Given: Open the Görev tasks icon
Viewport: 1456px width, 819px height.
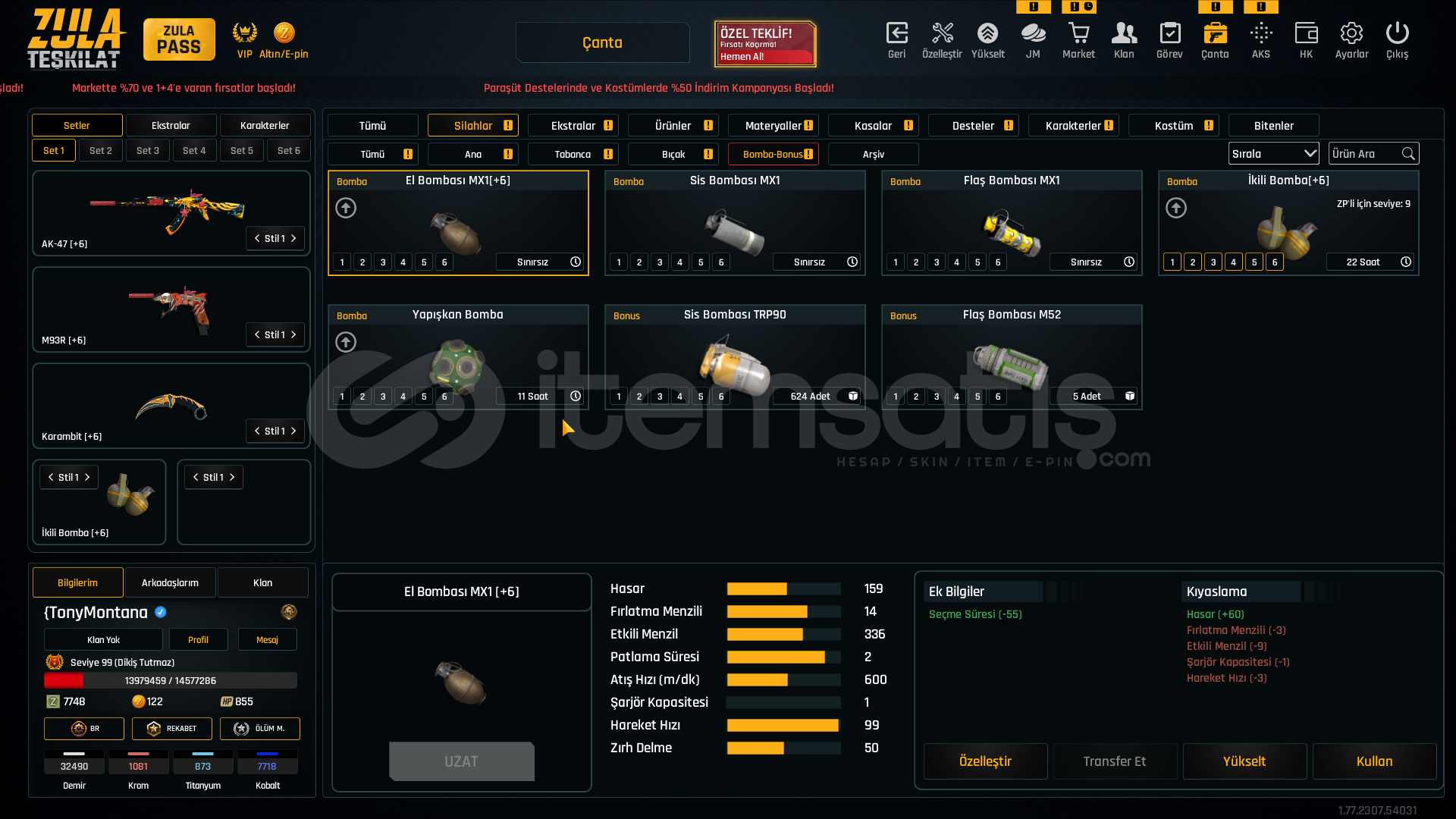Looking at the screenshot, I should click(1169, 33).
